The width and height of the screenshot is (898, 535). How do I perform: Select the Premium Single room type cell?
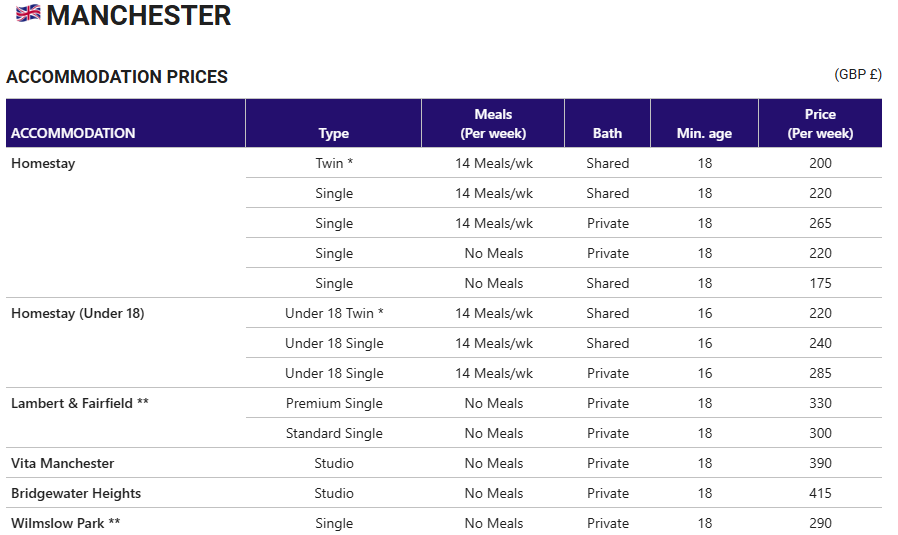334,403
